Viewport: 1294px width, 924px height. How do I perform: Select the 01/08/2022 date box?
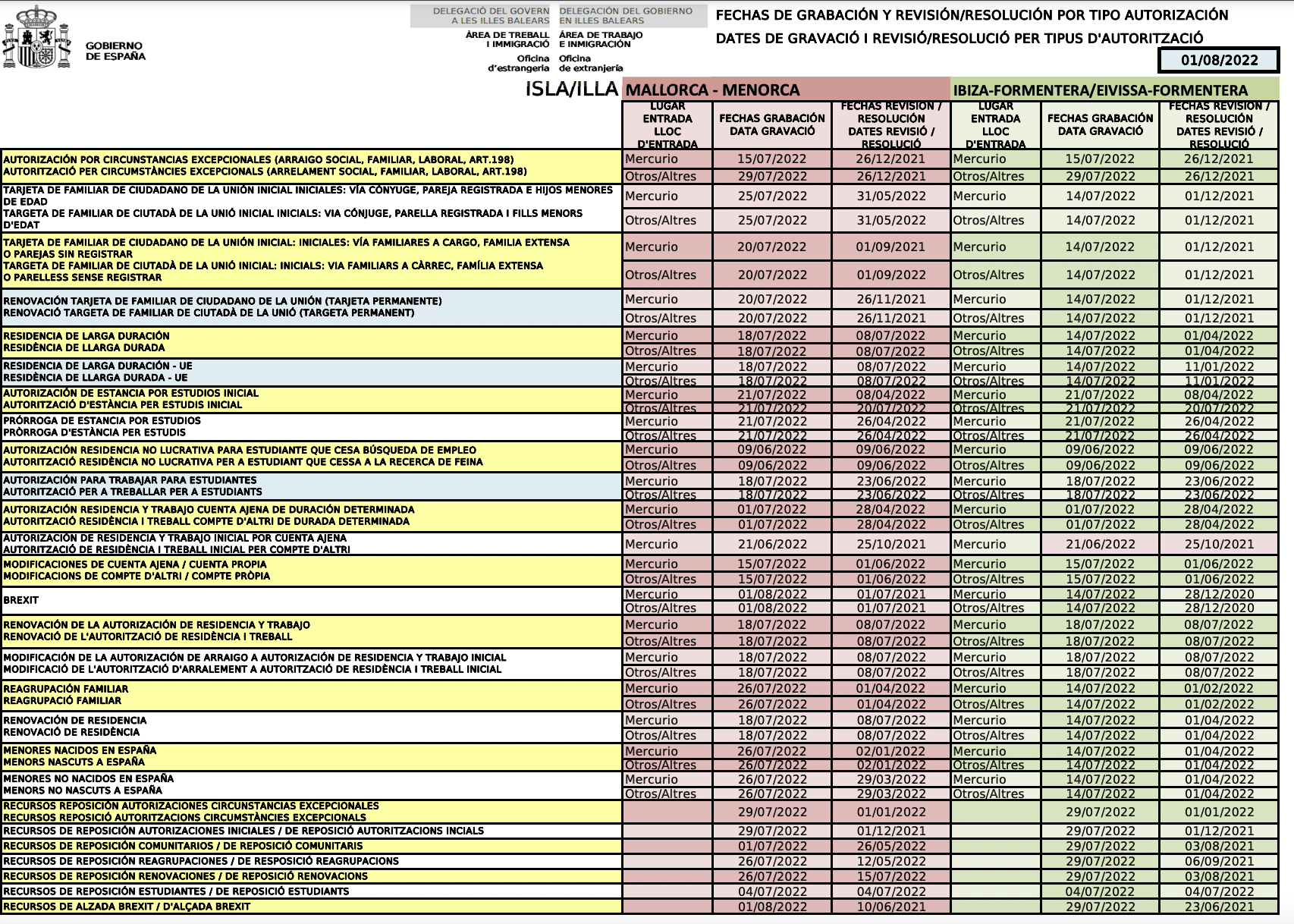point(1219,60)
